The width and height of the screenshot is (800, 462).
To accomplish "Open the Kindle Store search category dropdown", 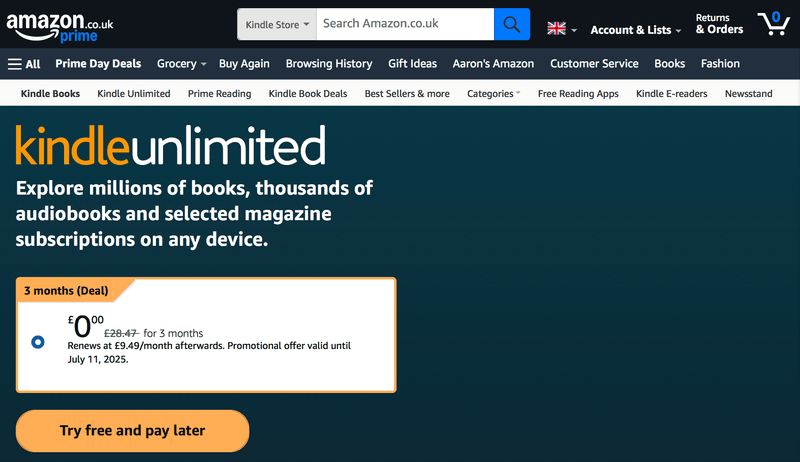I will [x=277, y=24].
